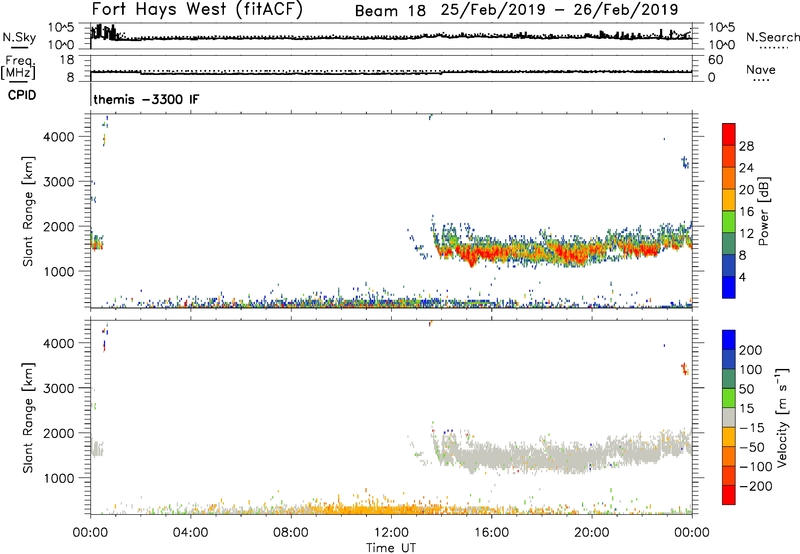Click the 'themis -3300 IF' CPID text

146,99
